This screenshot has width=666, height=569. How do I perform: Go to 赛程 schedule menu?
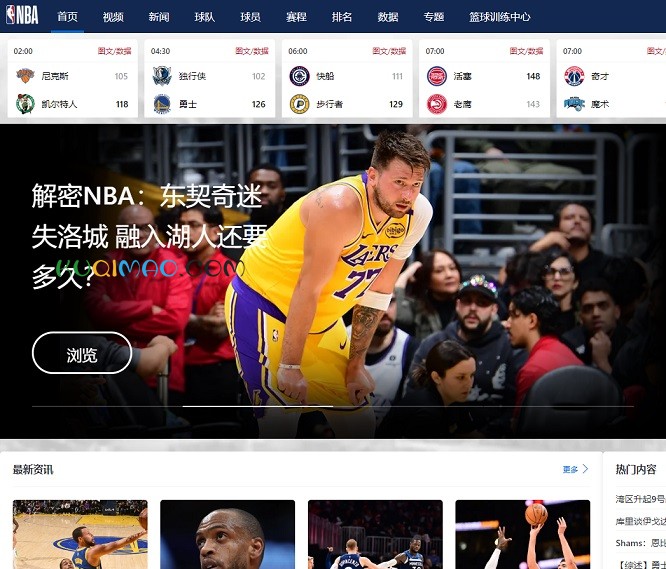coord(296,17)
